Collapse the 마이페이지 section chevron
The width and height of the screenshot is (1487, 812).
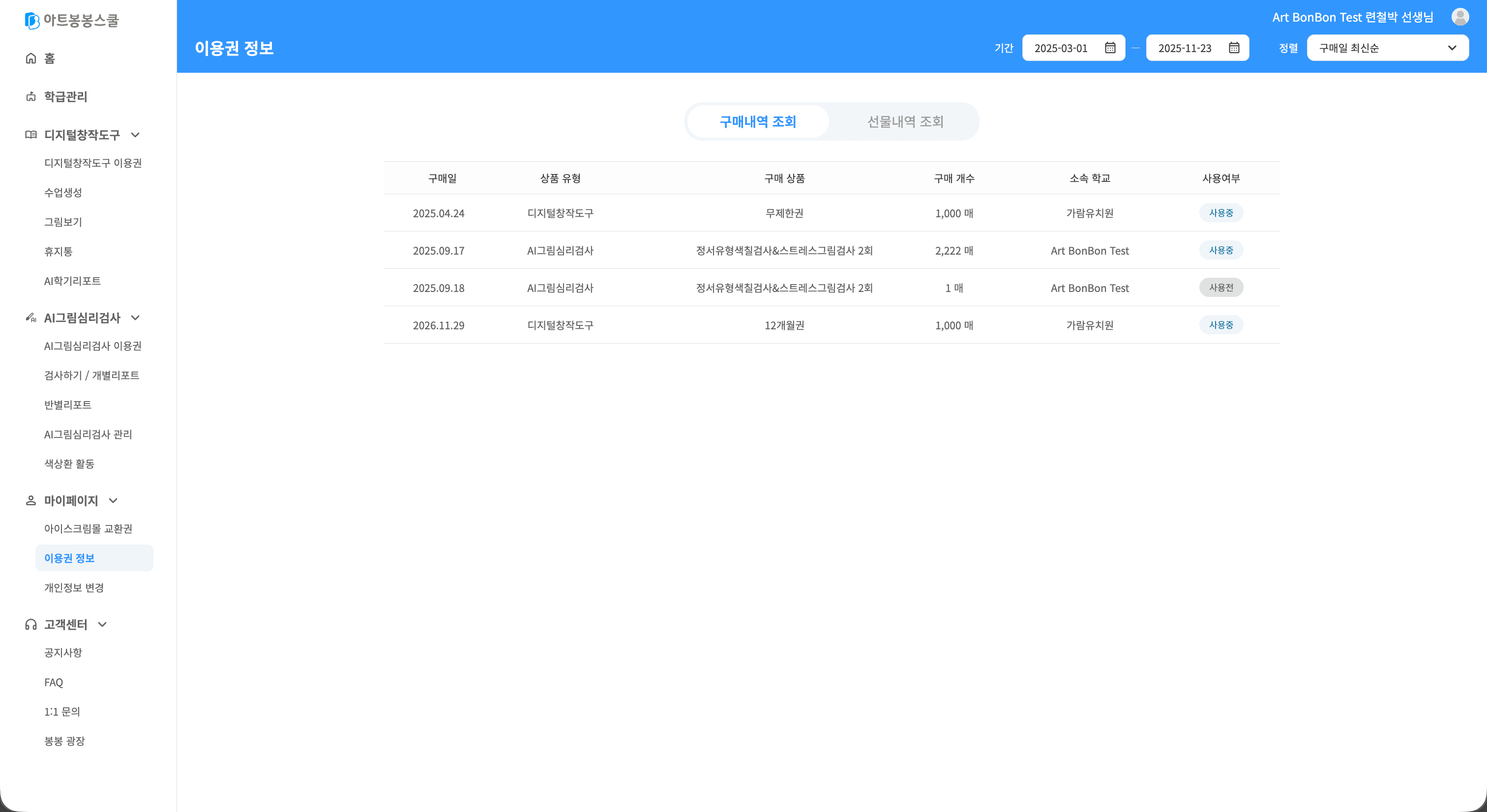pos(113,500)
